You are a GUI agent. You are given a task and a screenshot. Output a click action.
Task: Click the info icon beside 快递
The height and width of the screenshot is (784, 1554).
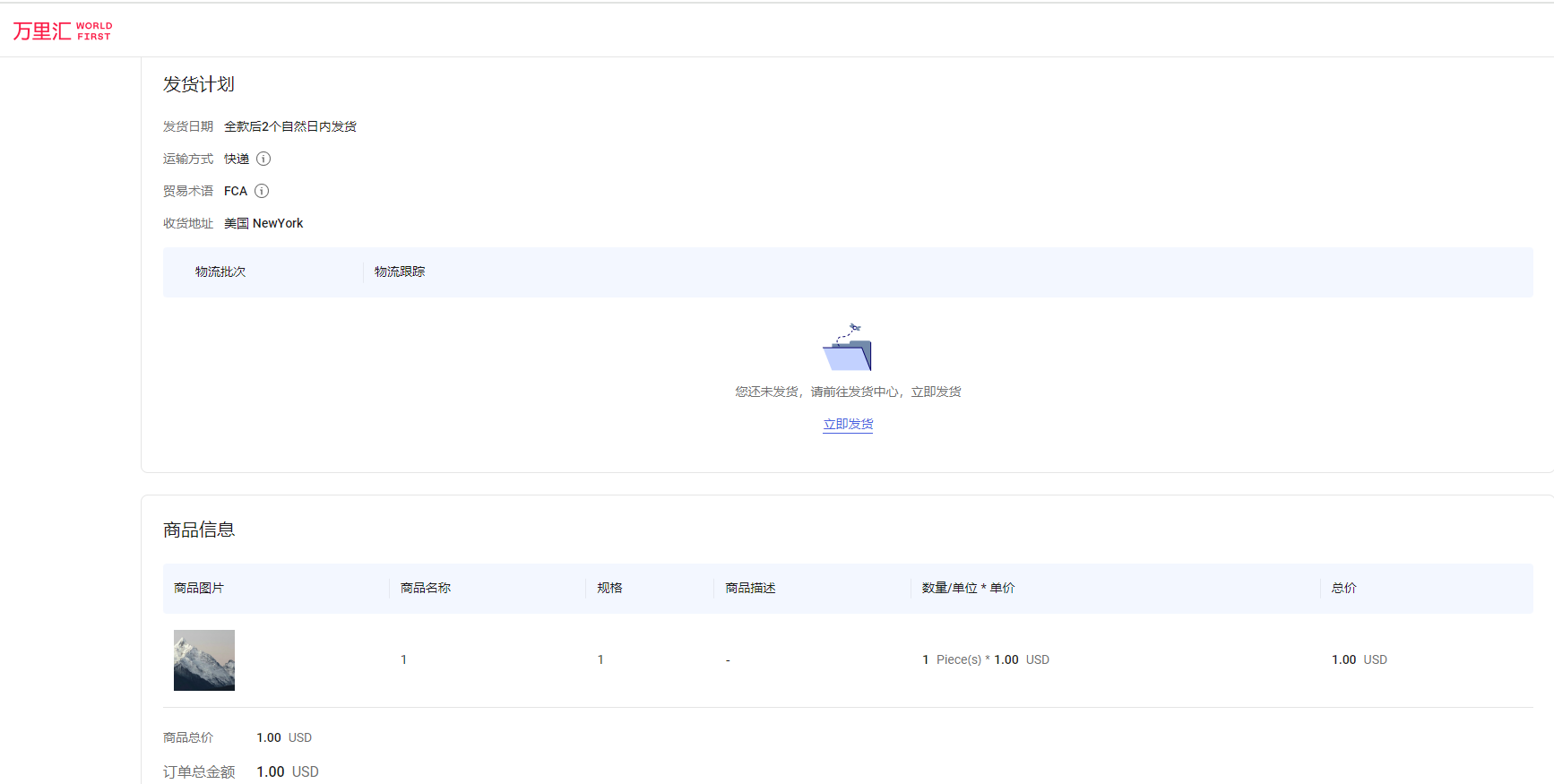(263, 159)
